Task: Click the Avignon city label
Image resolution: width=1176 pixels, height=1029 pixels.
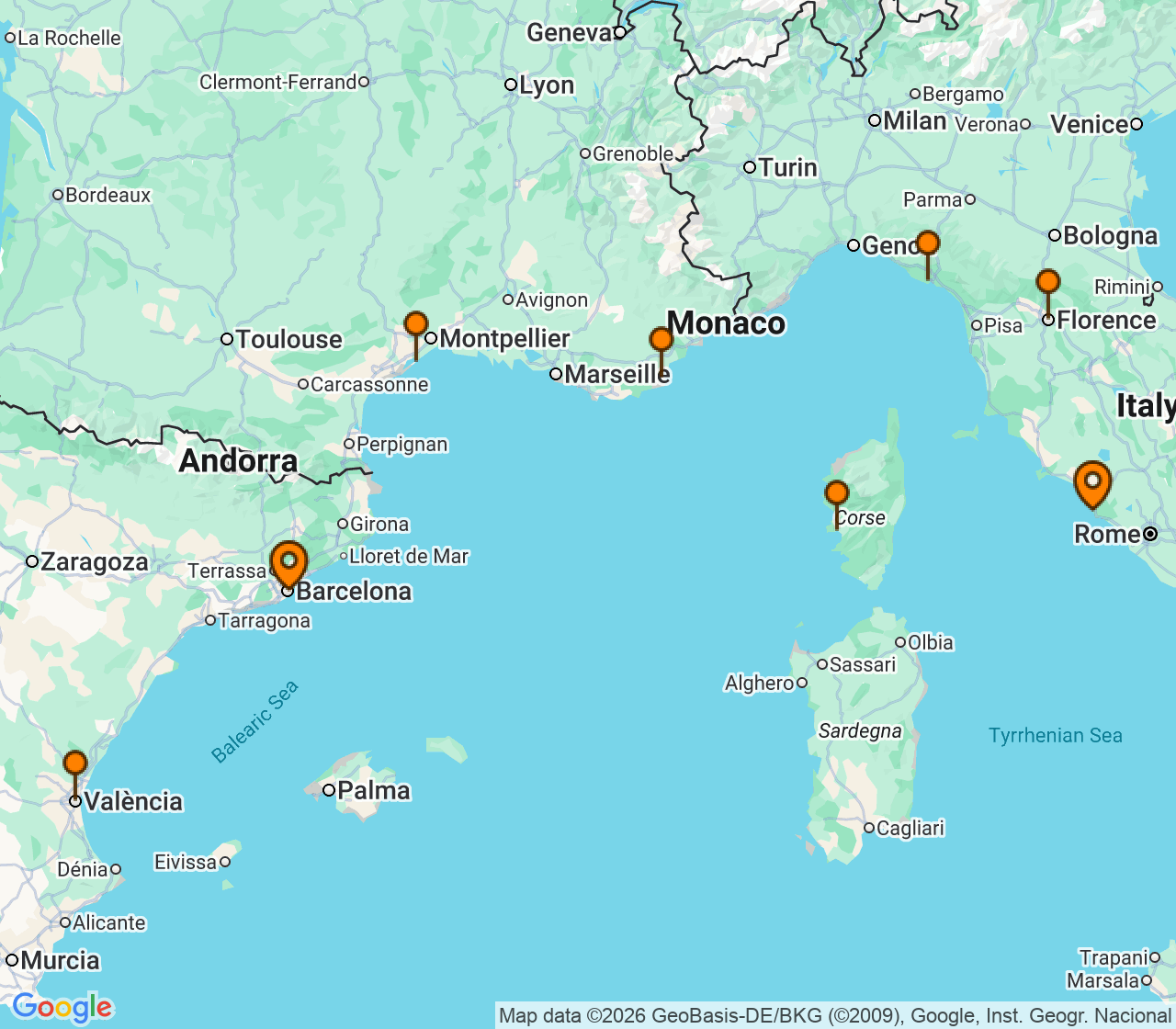Action: tap(552, 300)
